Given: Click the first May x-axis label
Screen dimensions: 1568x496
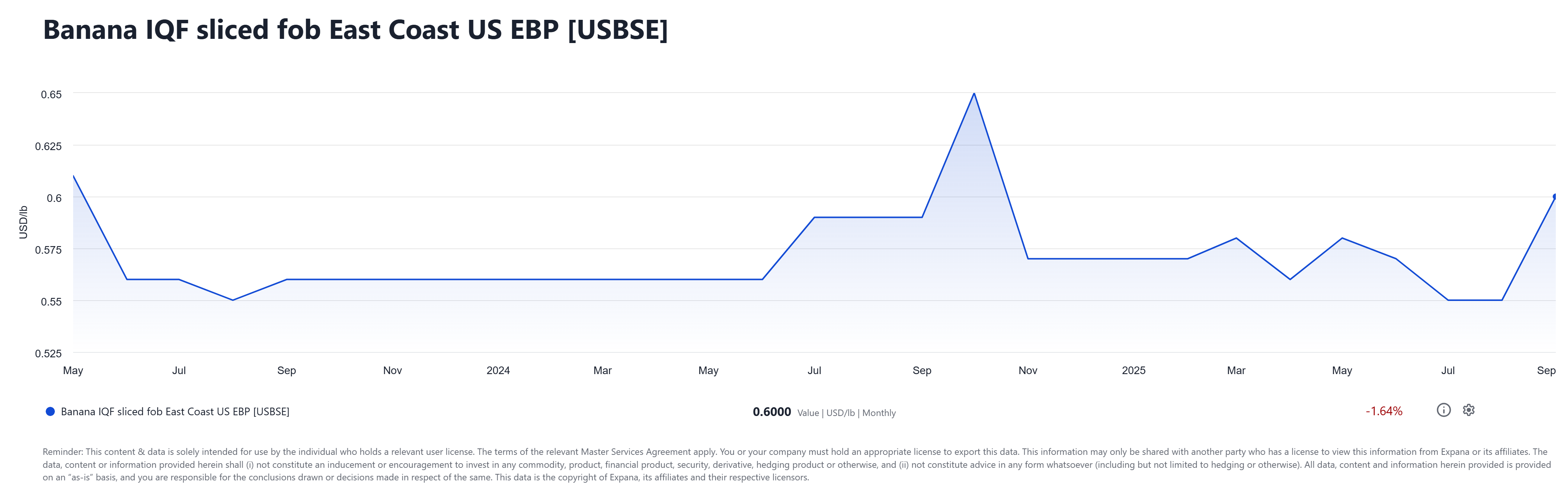Looking at the screenshot, I should (x=73, y=371).
